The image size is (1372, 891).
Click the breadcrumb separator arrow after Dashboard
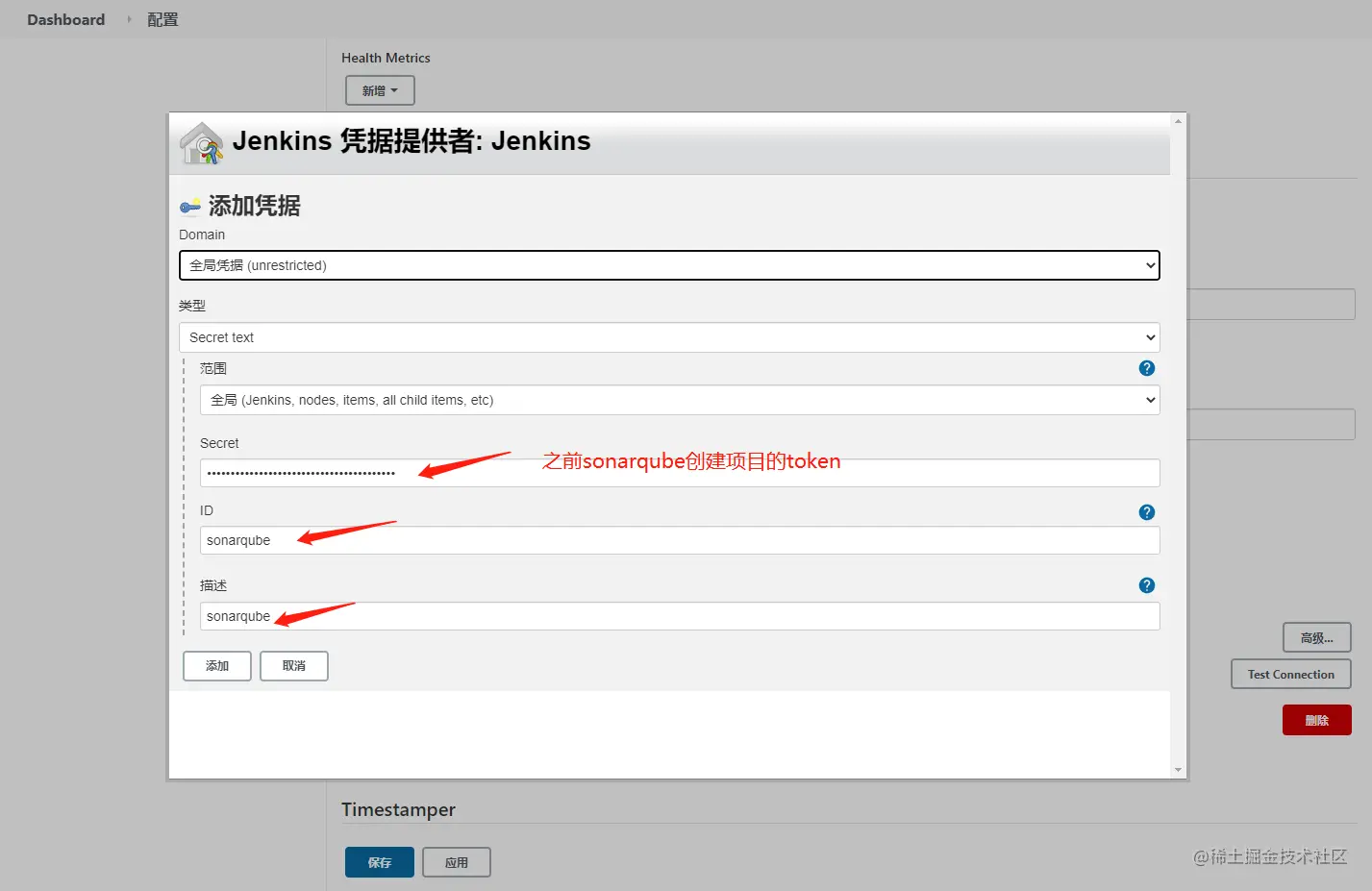coord(129,19)
